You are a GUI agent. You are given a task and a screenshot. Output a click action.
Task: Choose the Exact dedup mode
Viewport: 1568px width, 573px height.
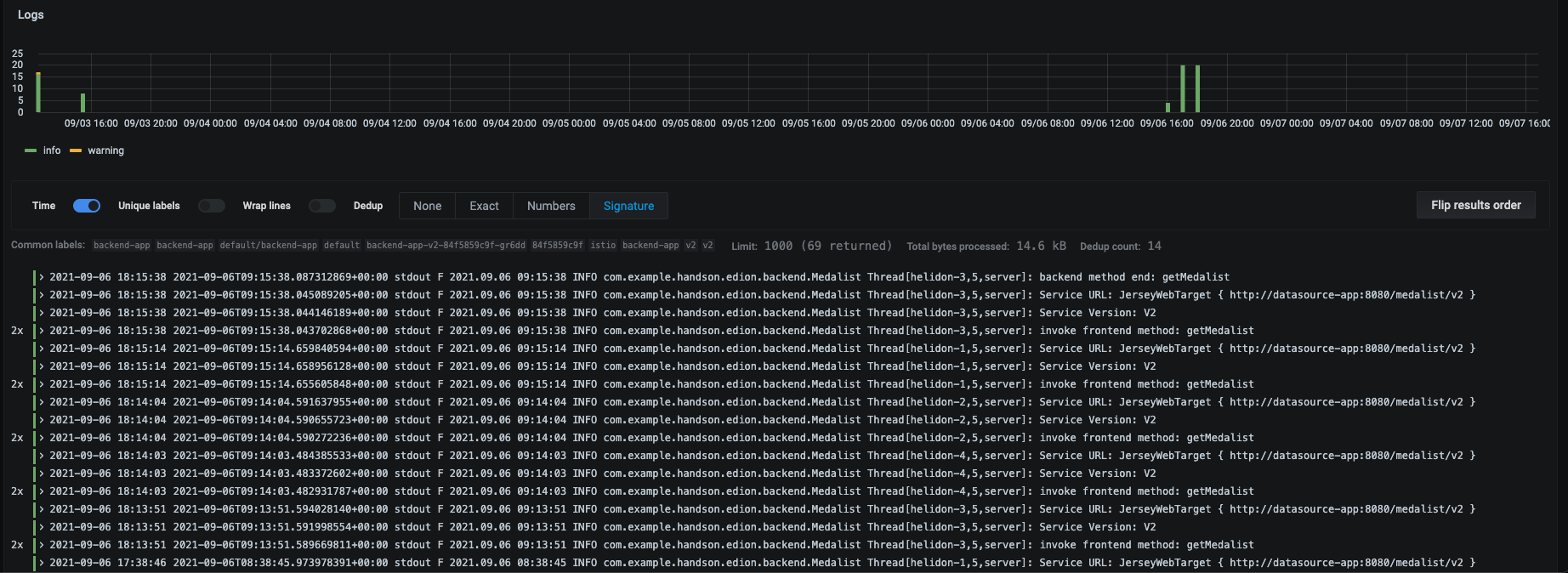[x=484, y=206]
